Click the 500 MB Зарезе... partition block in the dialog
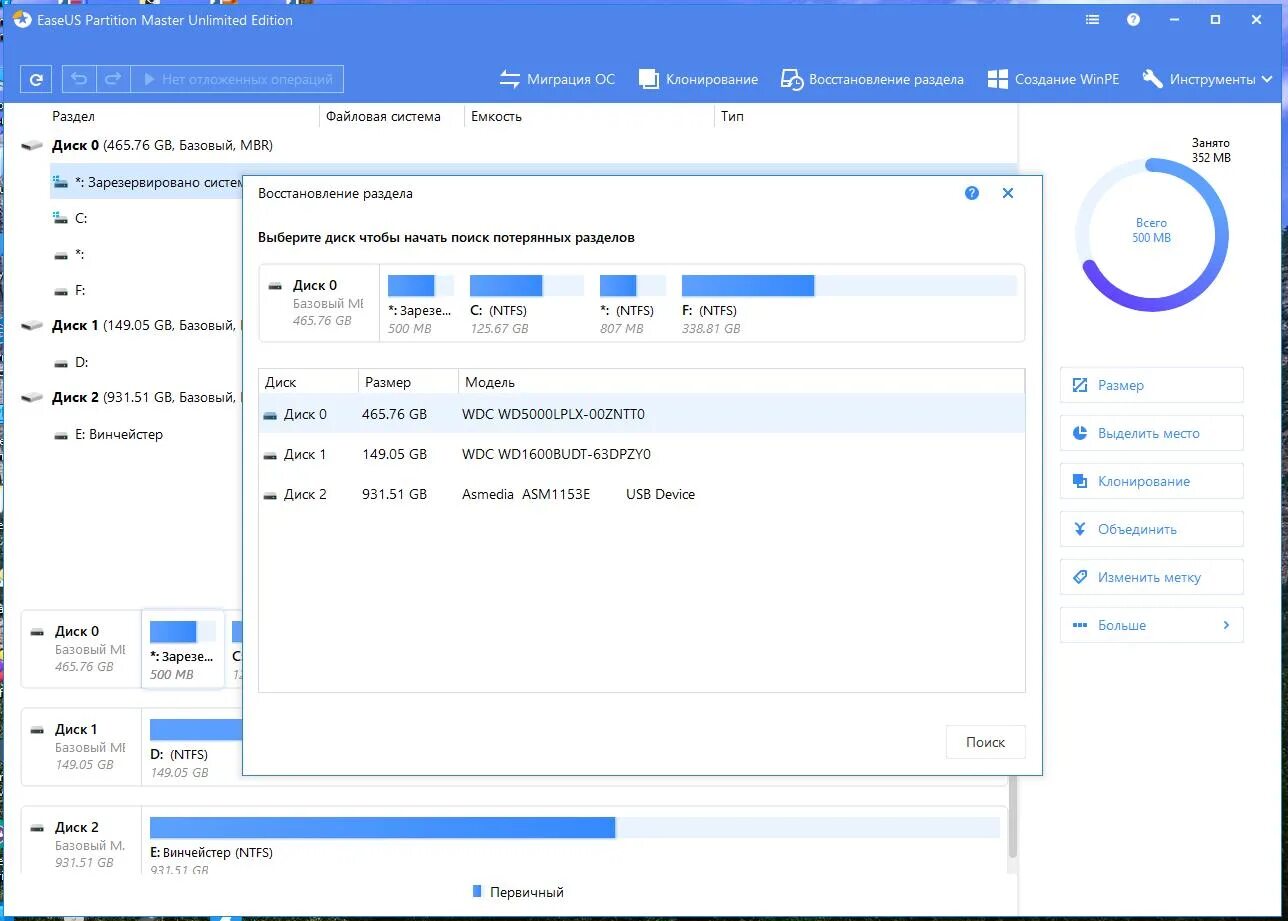 pyautogui.click(x=420, y=303)
